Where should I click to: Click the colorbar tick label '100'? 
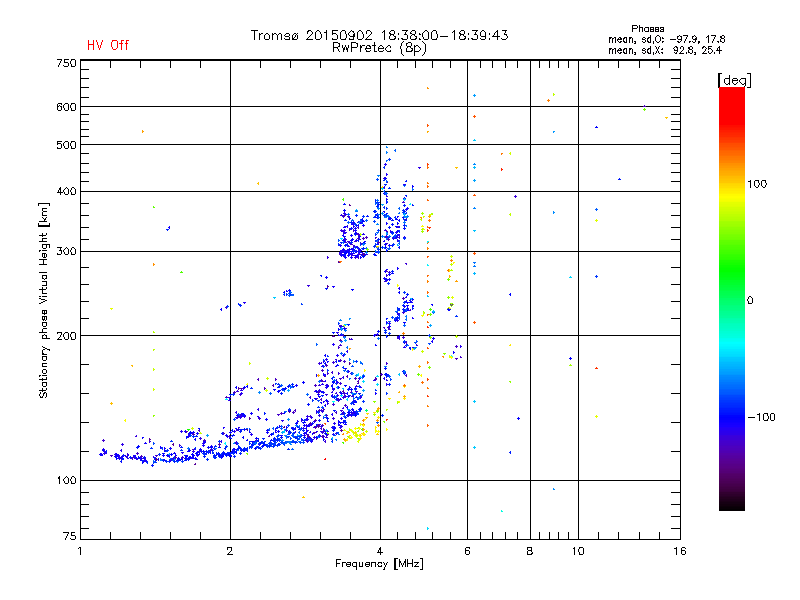(x=757, y=184)
